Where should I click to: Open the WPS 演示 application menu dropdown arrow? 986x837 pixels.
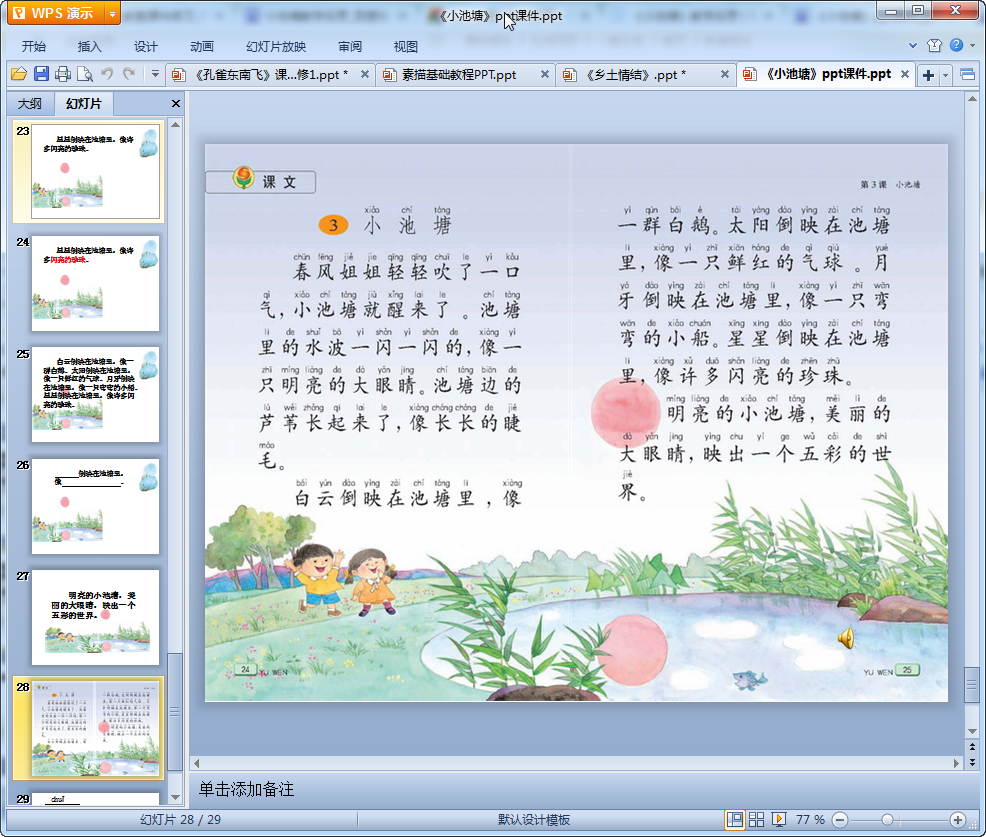(x=112, y=13)
